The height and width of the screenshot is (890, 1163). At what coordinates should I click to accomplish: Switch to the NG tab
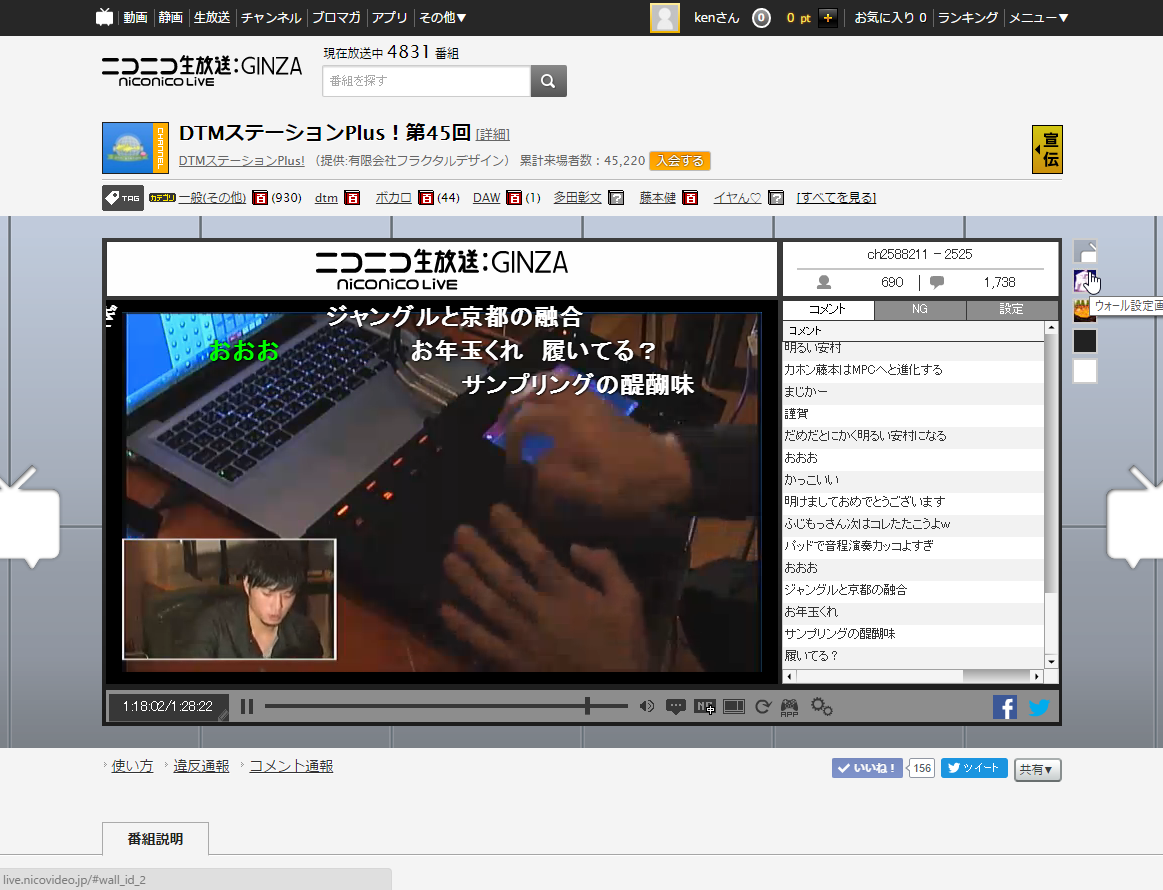(920, 309)
